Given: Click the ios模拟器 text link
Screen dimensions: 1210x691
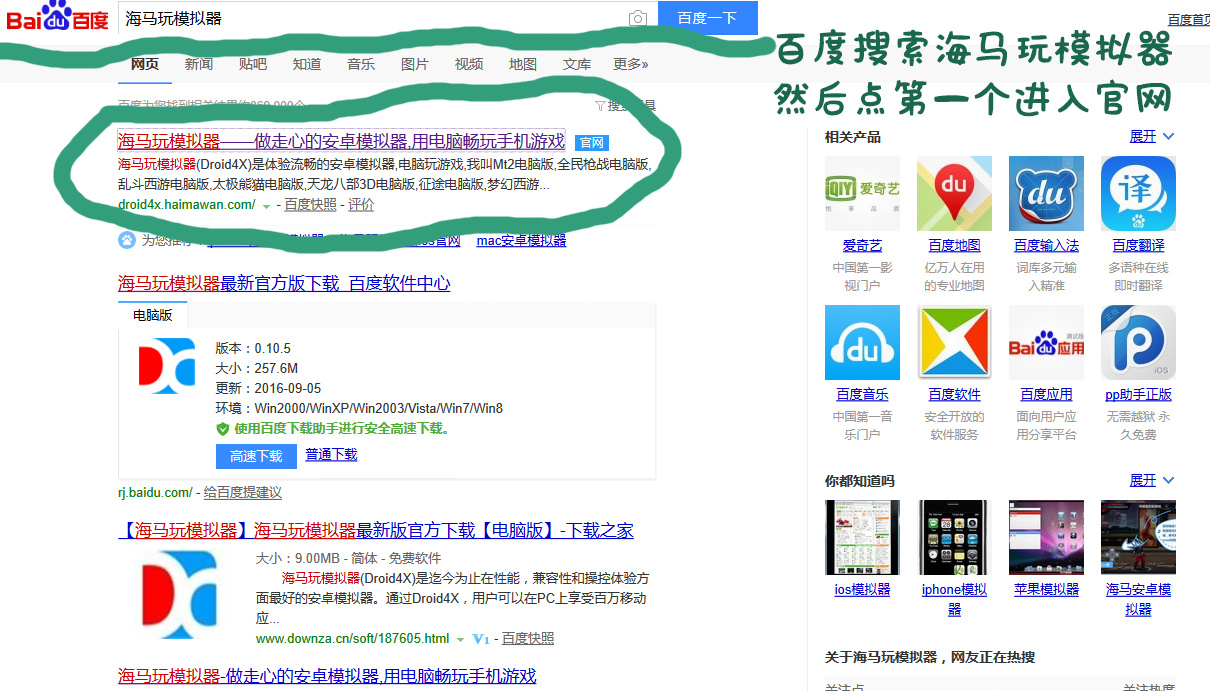Looking at the screenshot, I should click(x=862, y=590).
